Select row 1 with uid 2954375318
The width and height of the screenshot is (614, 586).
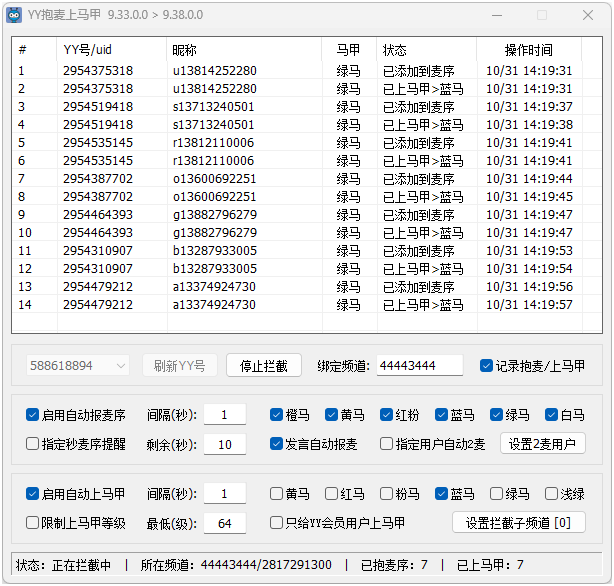[307, 71]
